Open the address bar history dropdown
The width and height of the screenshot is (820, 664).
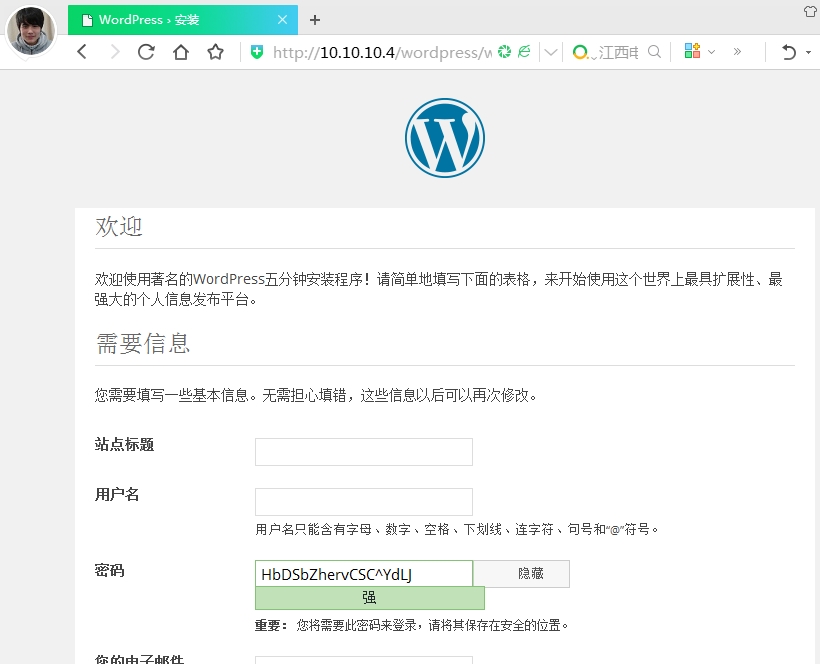(550, 52)
